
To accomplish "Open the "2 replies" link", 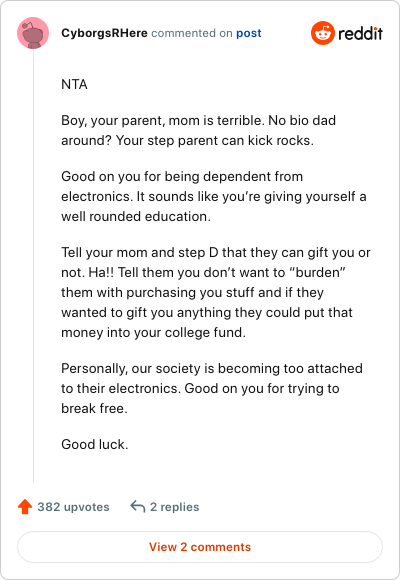I will click(174, 507).
